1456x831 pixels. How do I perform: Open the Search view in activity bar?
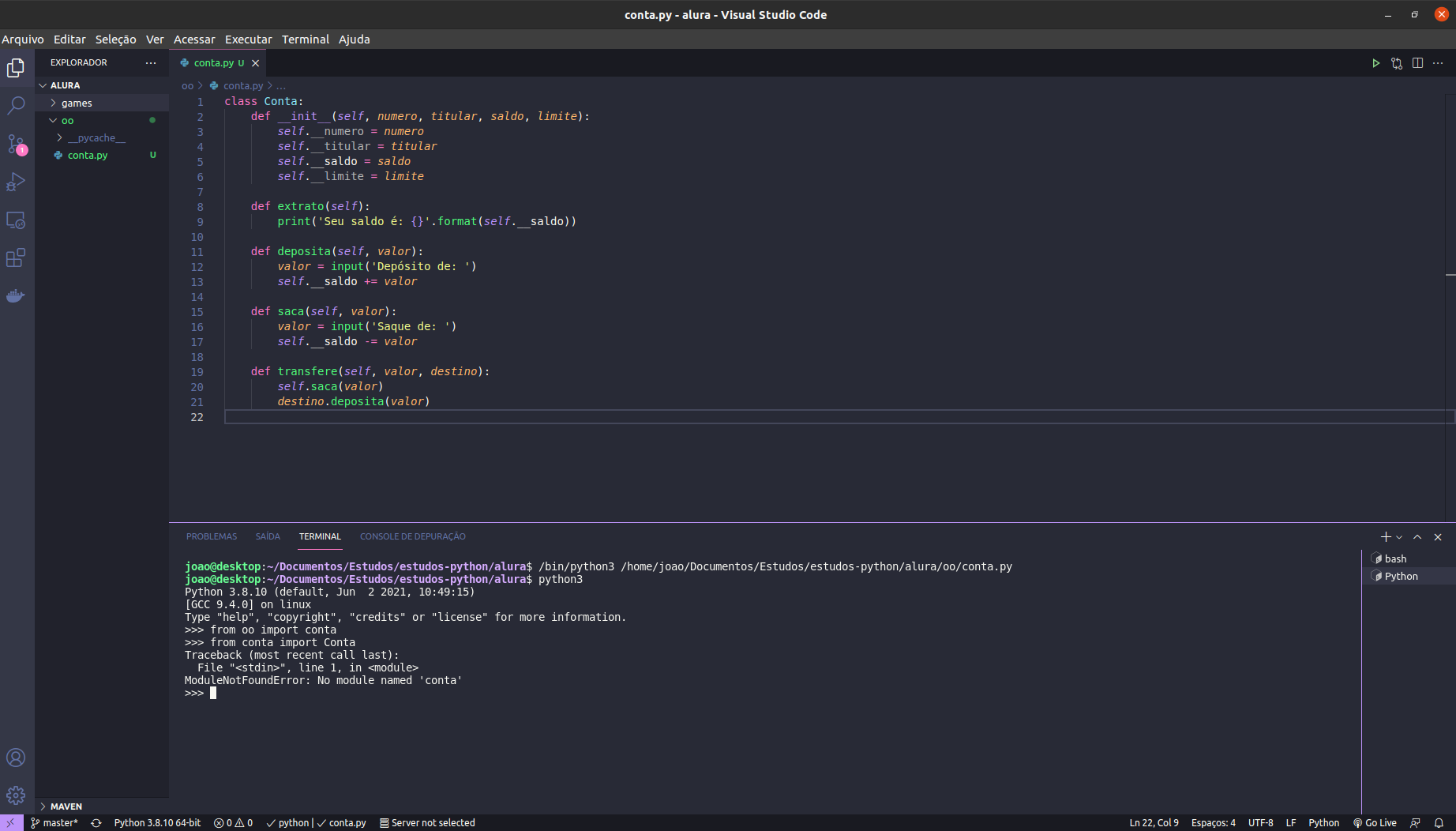16,105
